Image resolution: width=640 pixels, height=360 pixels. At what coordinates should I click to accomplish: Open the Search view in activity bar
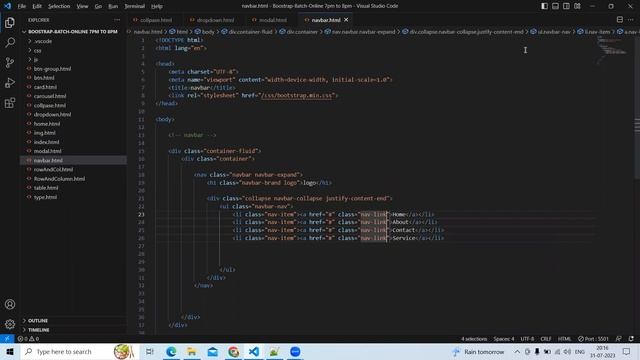(10, 42)
